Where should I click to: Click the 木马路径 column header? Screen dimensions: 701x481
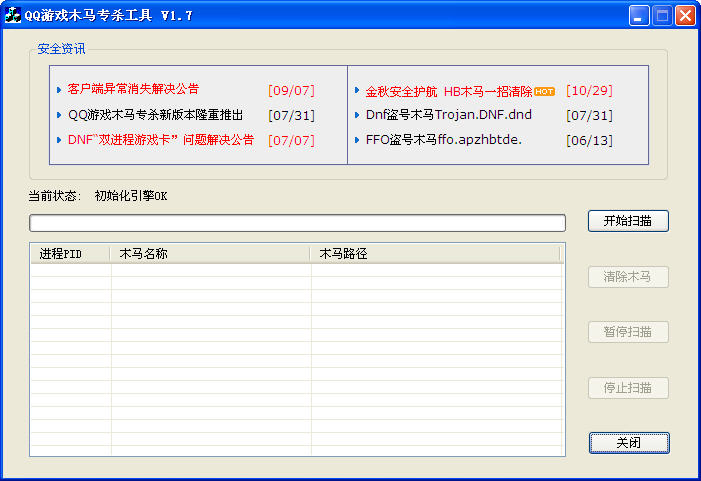(435, 254)
